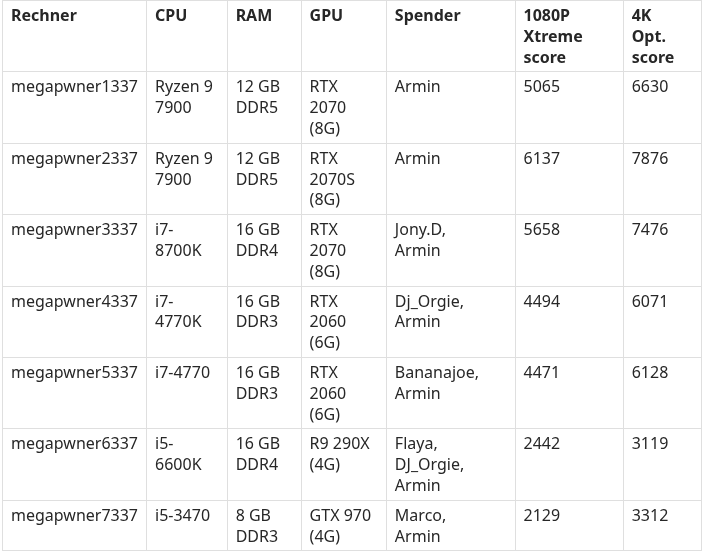Select the megapwner1337 cell
The height and width of the screenshot is (552, 704).
click(74, 87)
